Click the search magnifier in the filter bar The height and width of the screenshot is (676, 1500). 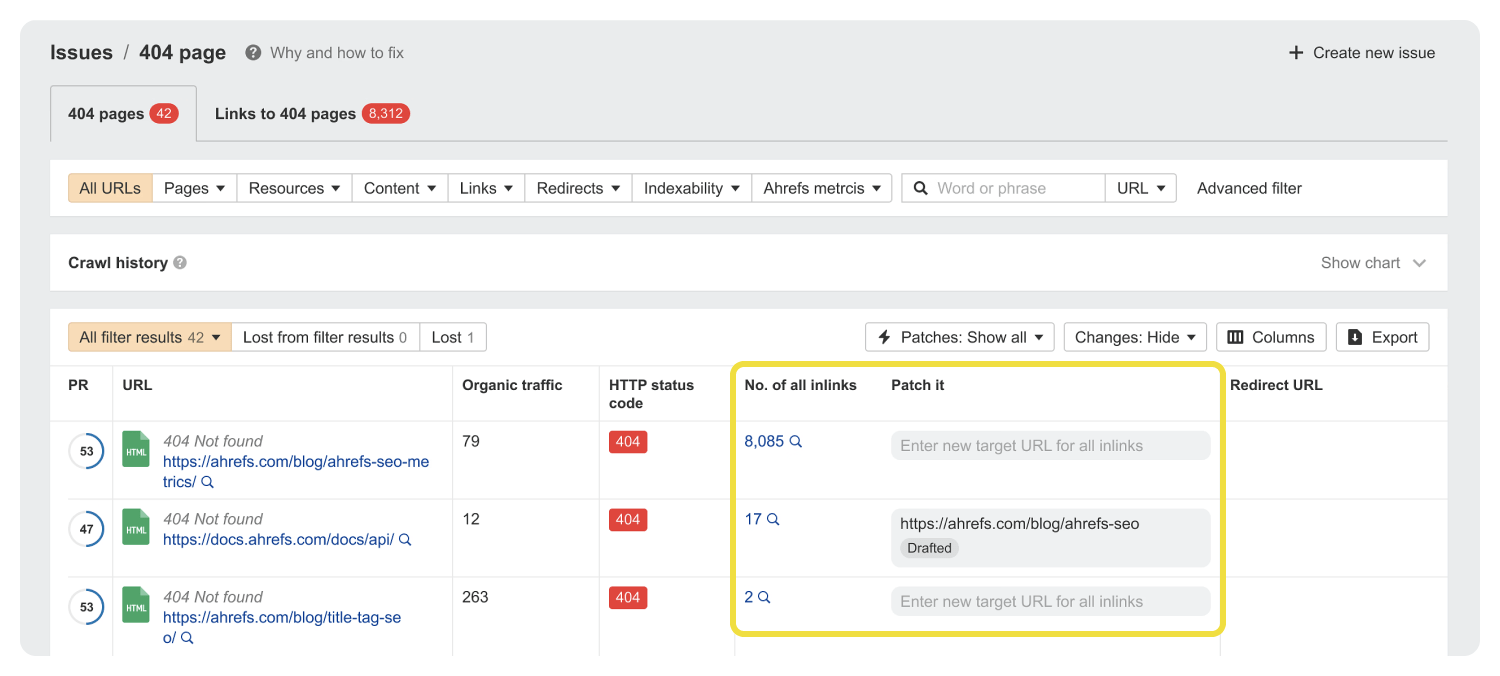pos(921,187)
